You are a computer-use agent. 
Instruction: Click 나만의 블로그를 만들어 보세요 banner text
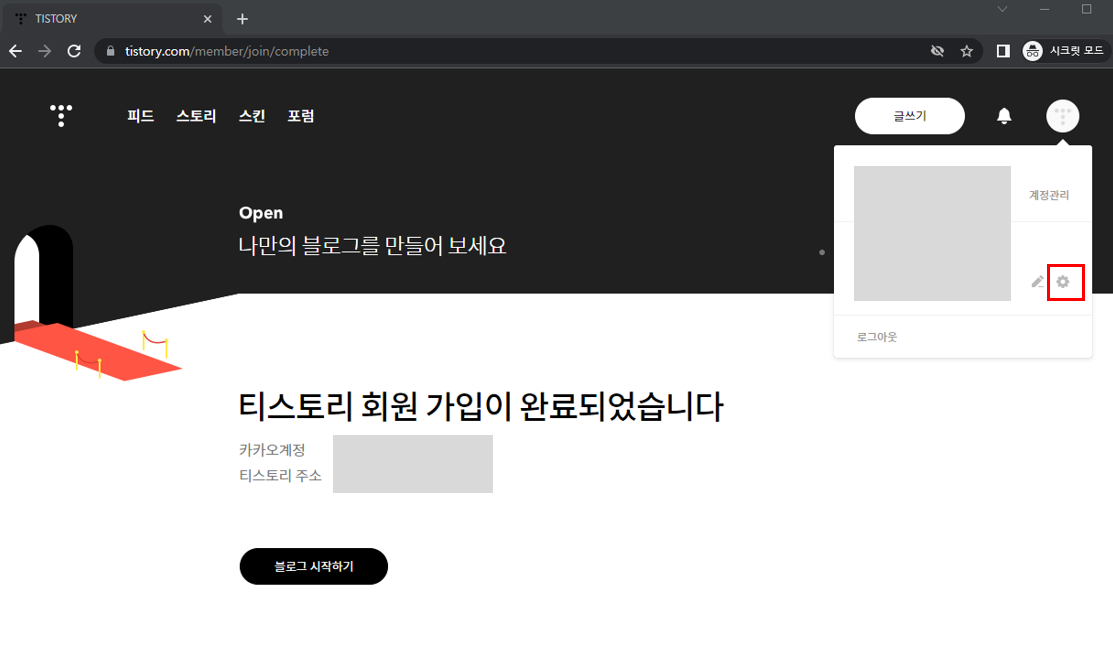coord(372,246)
